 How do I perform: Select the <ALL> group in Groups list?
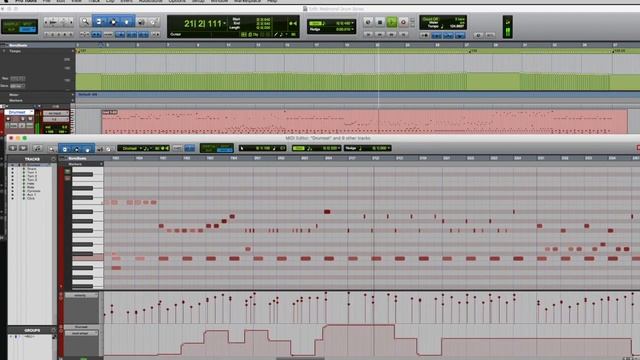[x=29, y=337]
